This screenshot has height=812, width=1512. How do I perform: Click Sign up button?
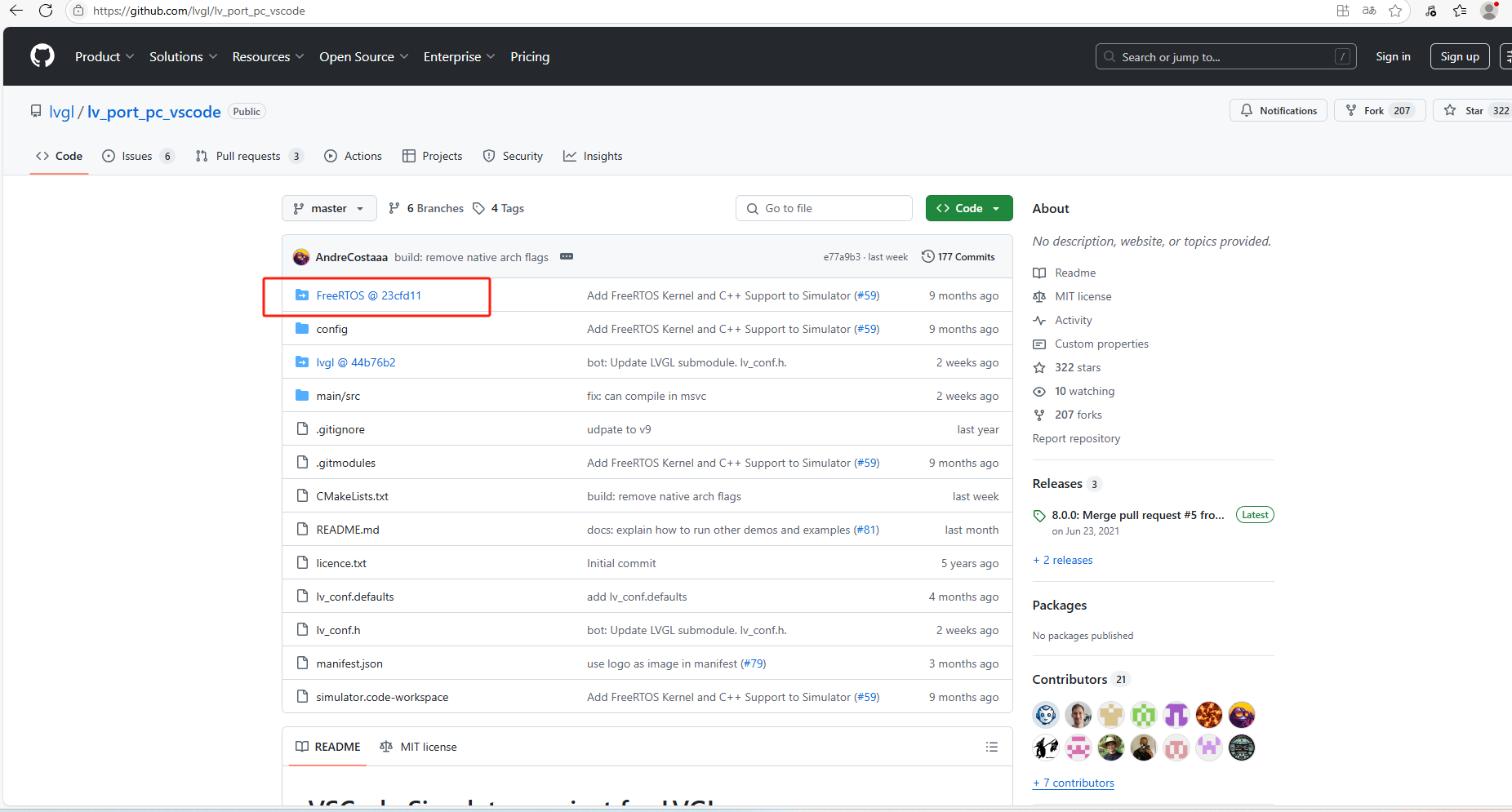tap(1460, 56)
